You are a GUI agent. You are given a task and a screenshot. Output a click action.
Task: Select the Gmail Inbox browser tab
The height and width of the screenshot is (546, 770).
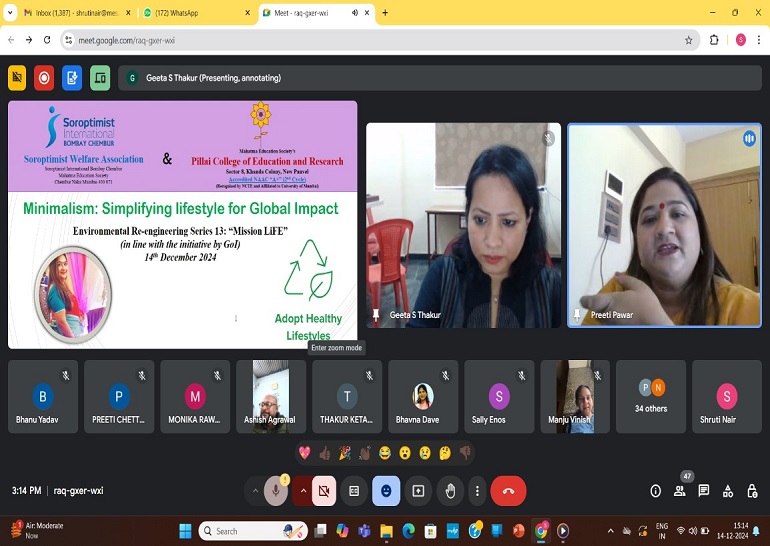tap(77, 13)
